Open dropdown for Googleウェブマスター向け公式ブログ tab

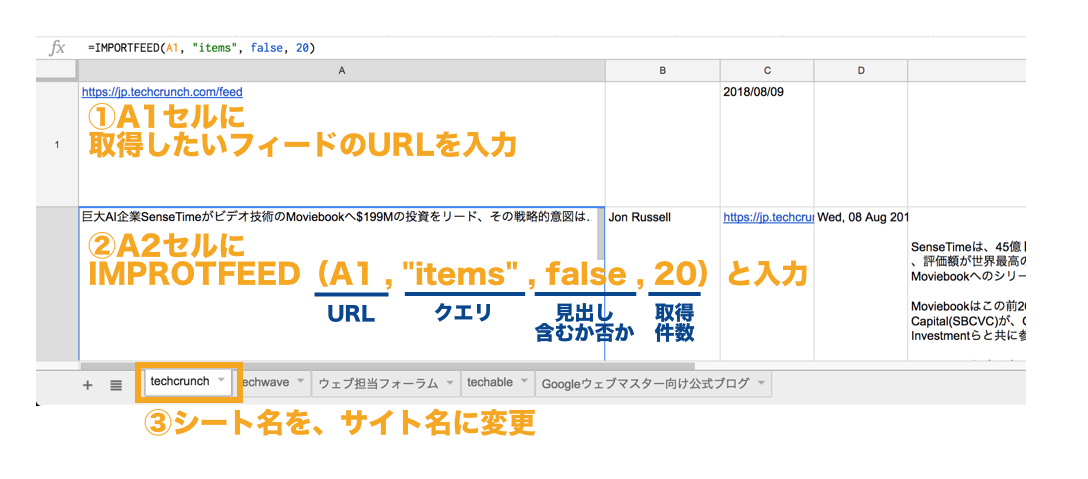click(761, 383)
